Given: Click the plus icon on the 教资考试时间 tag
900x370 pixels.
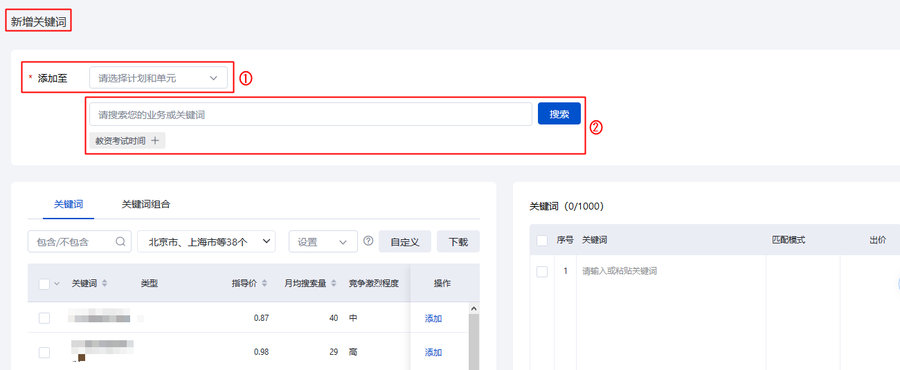Looking at the screenshot, I should click(155, 141).
